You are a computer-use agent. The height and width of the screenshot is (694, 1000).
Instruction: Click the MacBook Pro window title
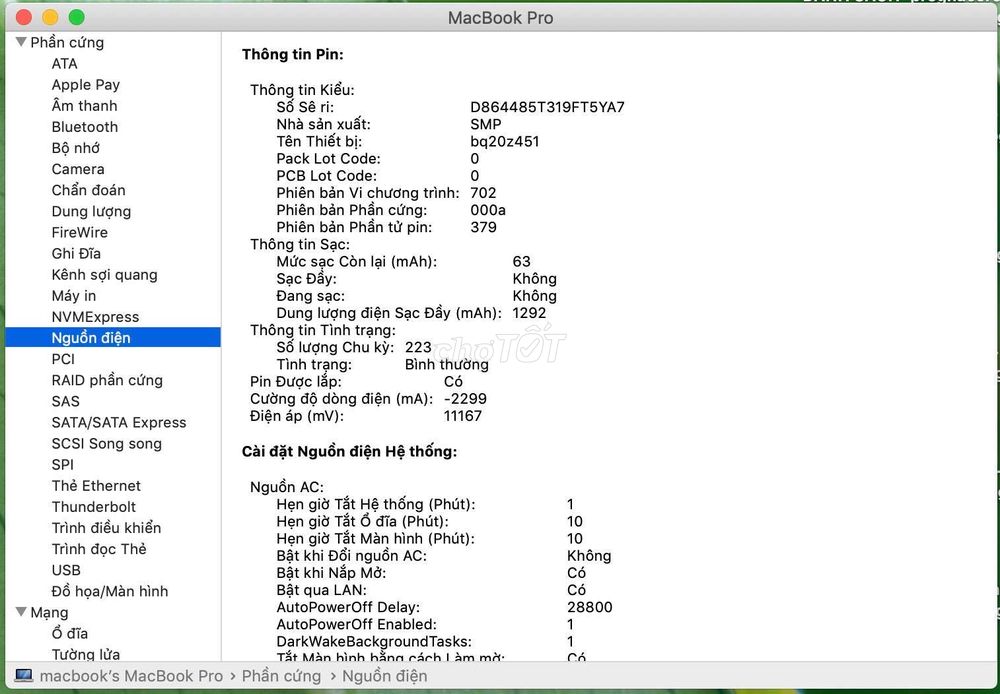point(501,18)
